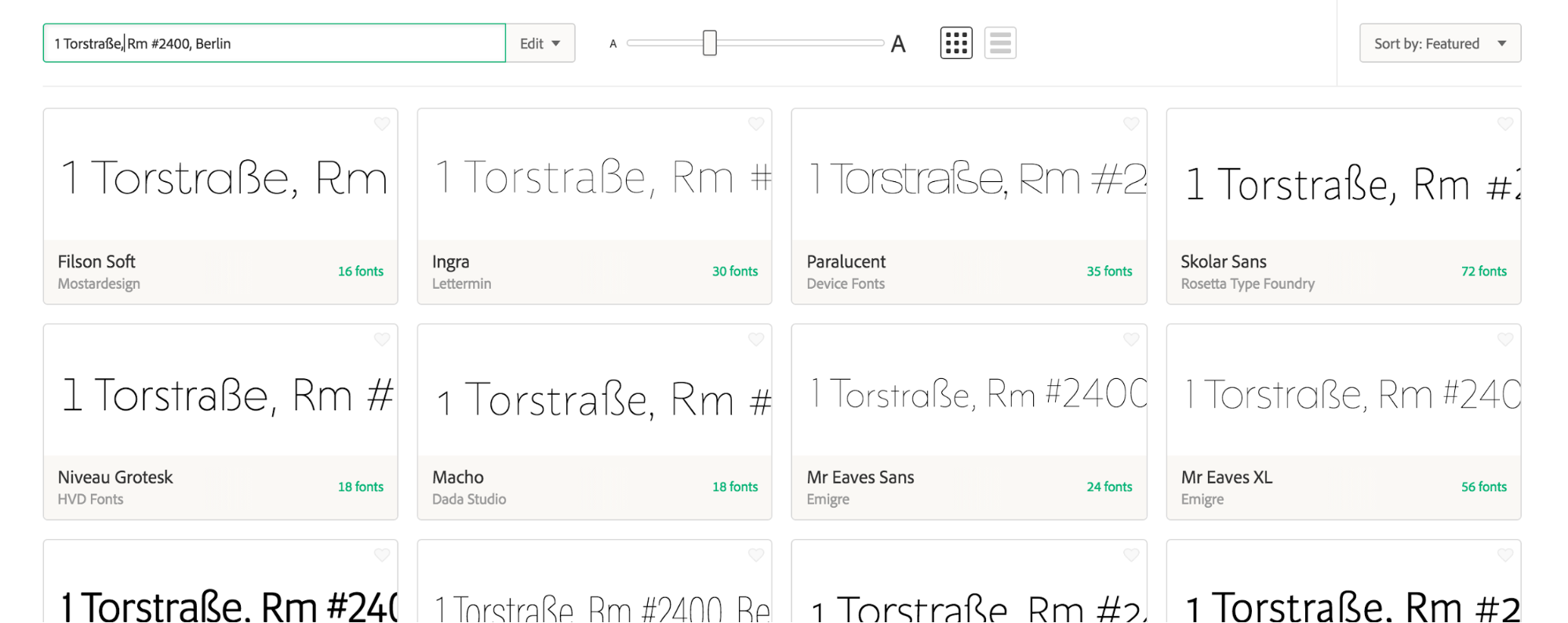Click the Macho sample preview
The height and width of the screenshot is (623, 1568).
tap(604, 400)
